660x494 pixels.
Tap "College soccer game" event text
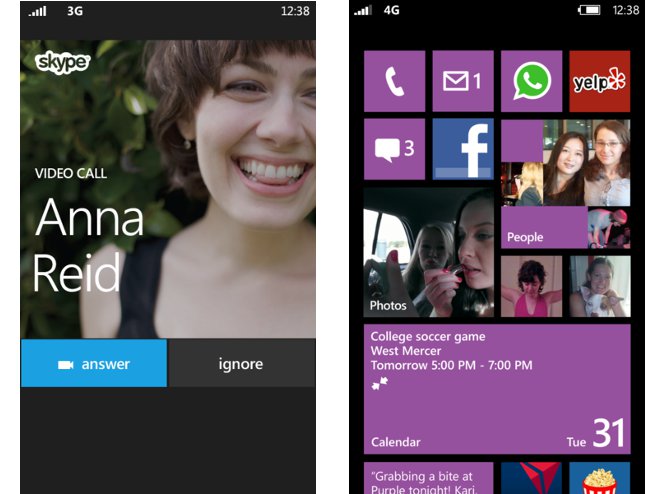[428, 337]
